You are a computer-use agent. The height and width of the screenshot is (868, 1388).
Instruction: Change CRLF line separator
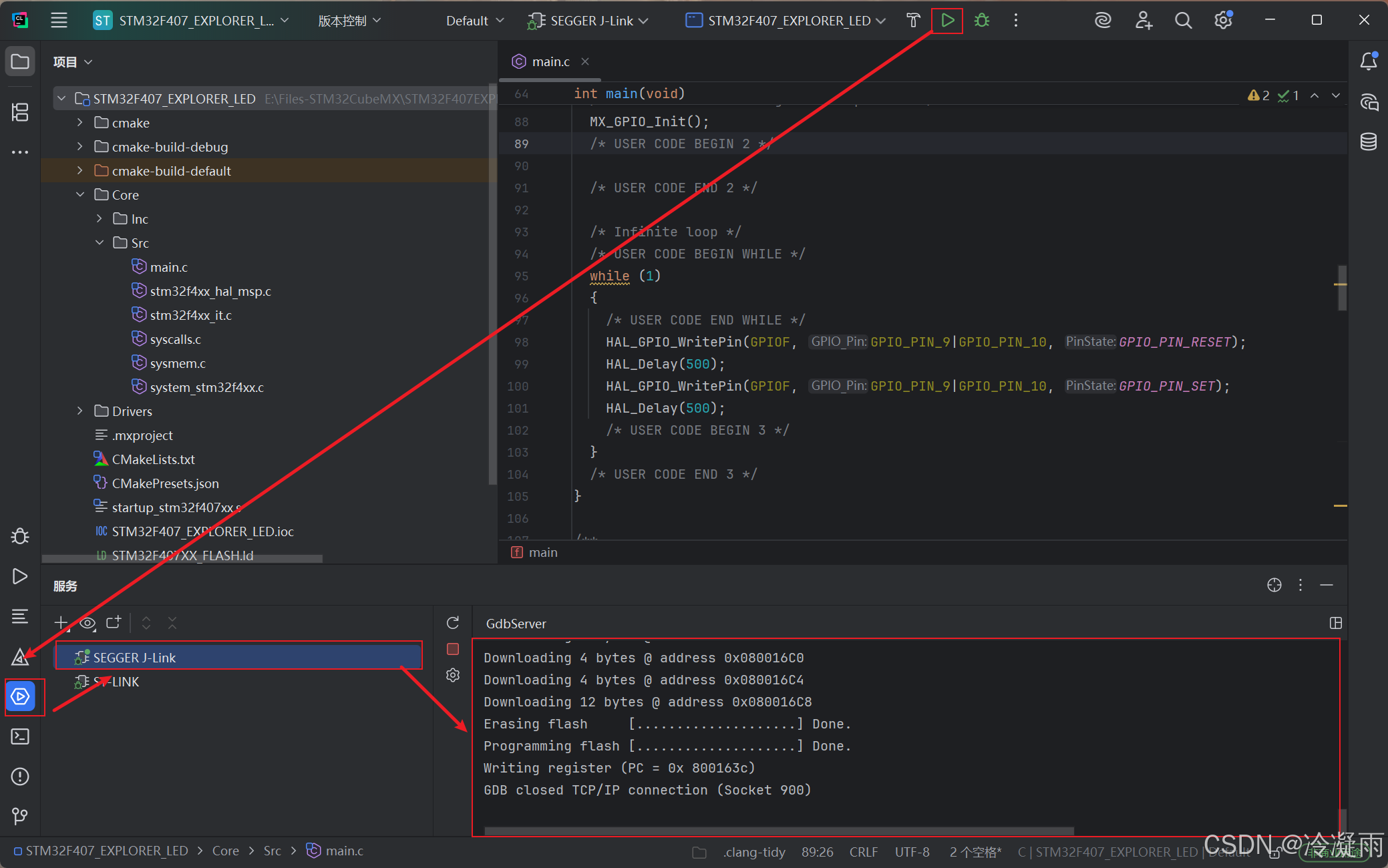point(864,852)
